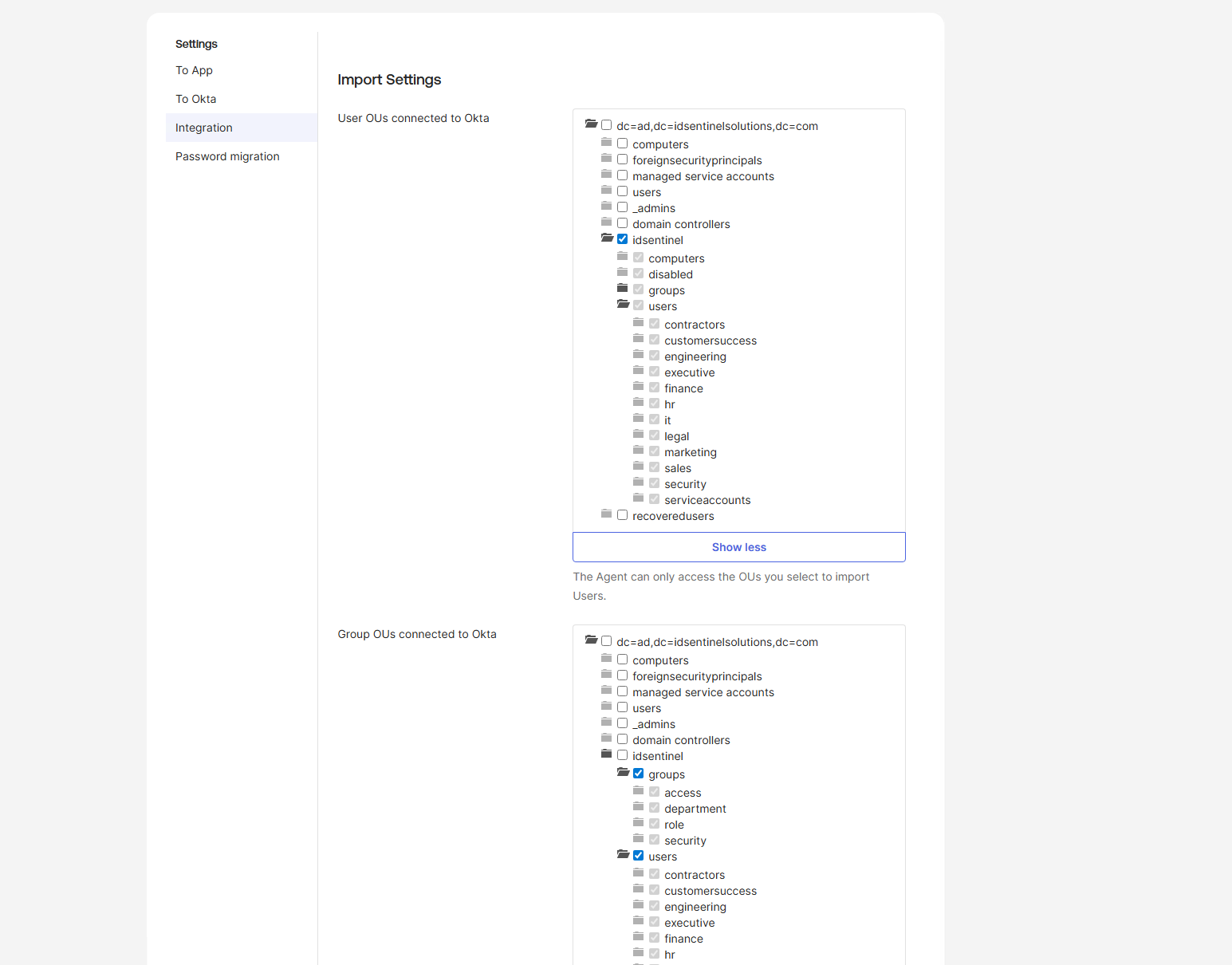This screenshot has height=965, width=1232.
Task: Click folder icon beside disabled in User OUs
Action: pos(622,273)
